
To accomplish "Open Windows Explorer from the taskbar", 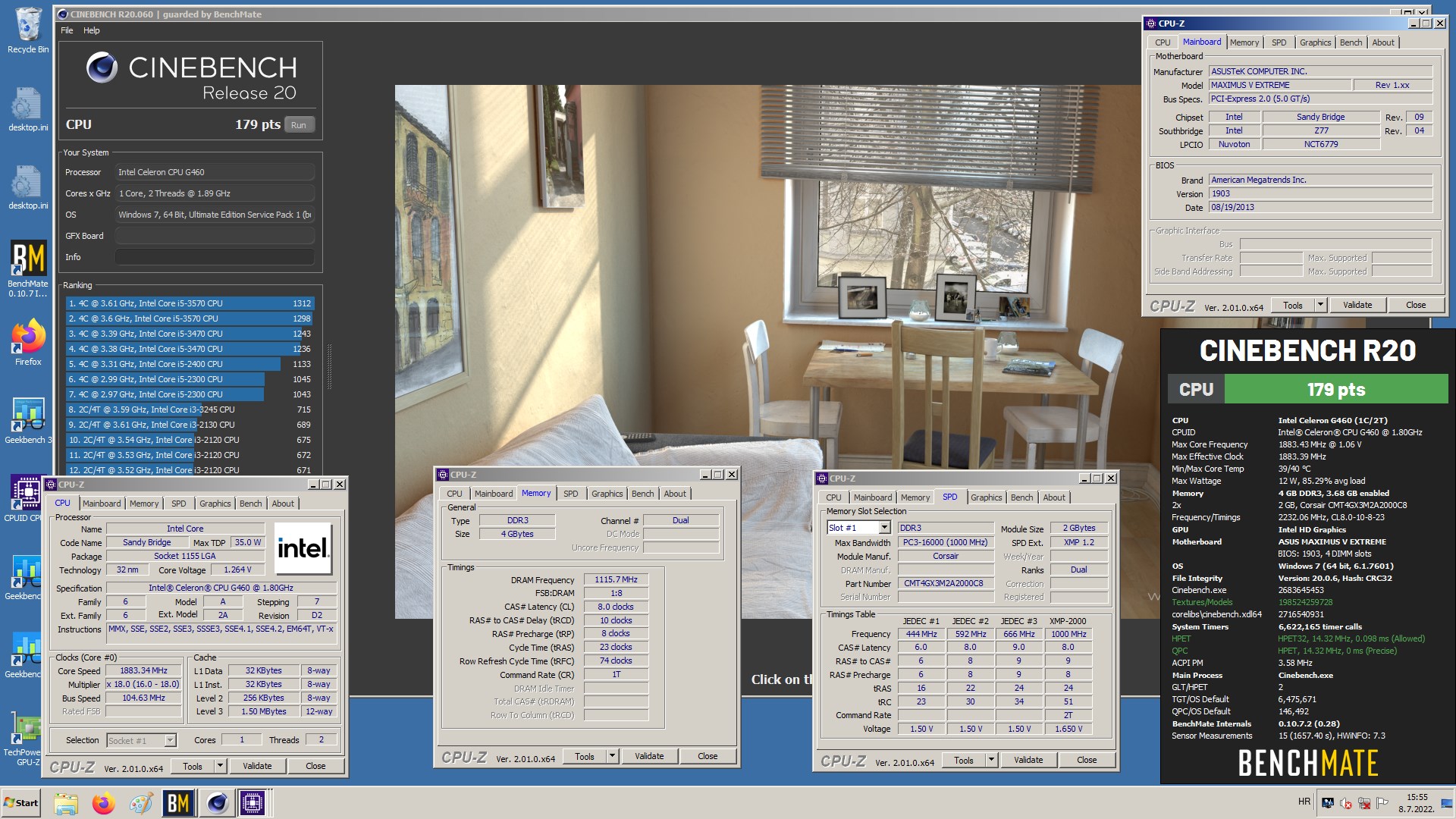I will coord(66,803).
